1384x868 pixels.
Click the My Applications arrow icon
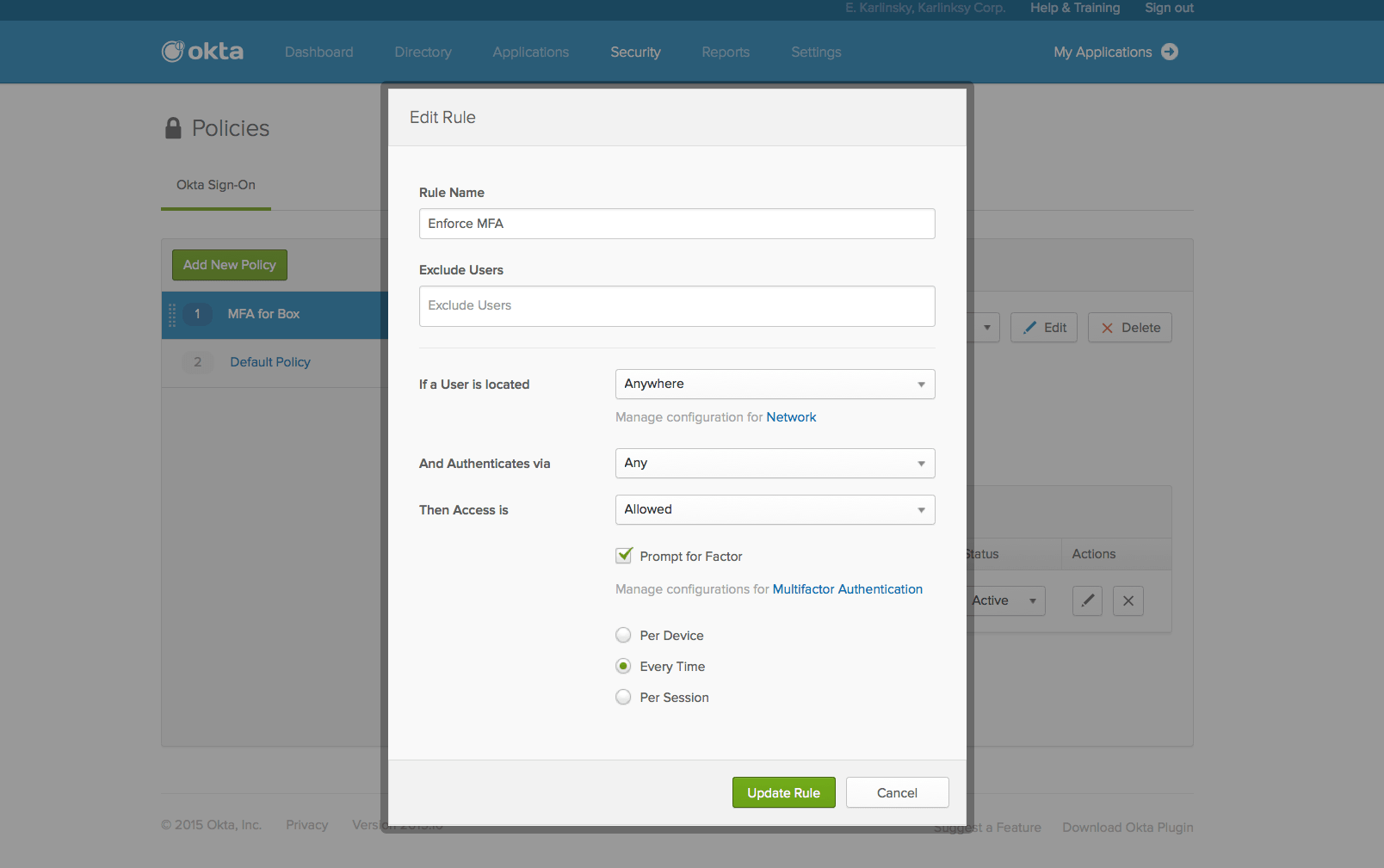tap(1169, 52)
